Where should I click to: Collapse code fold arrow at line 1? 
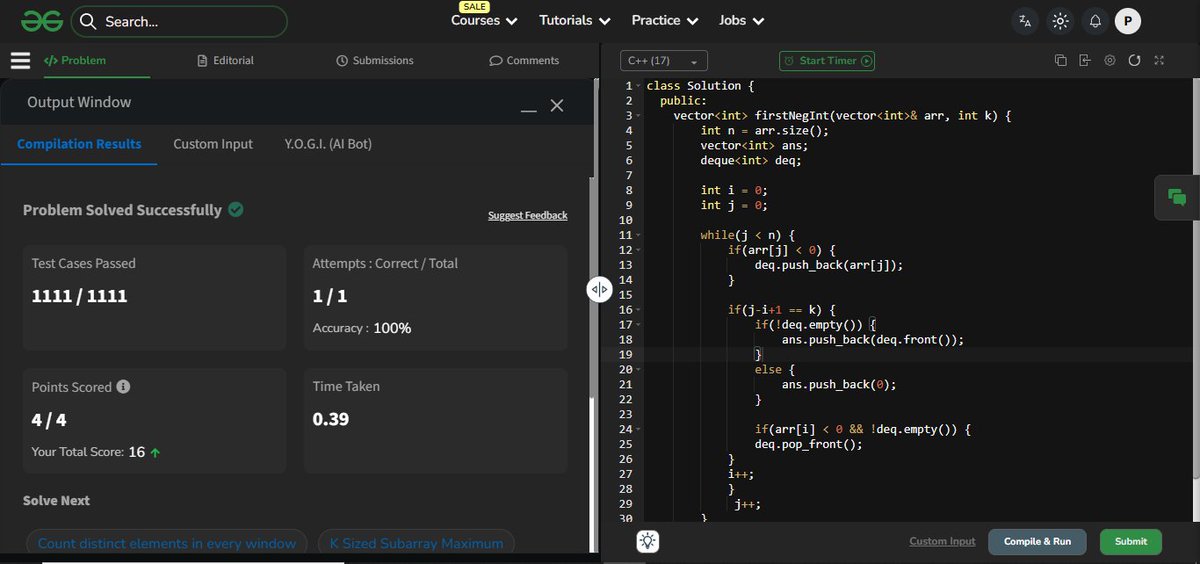pos(639,86)
